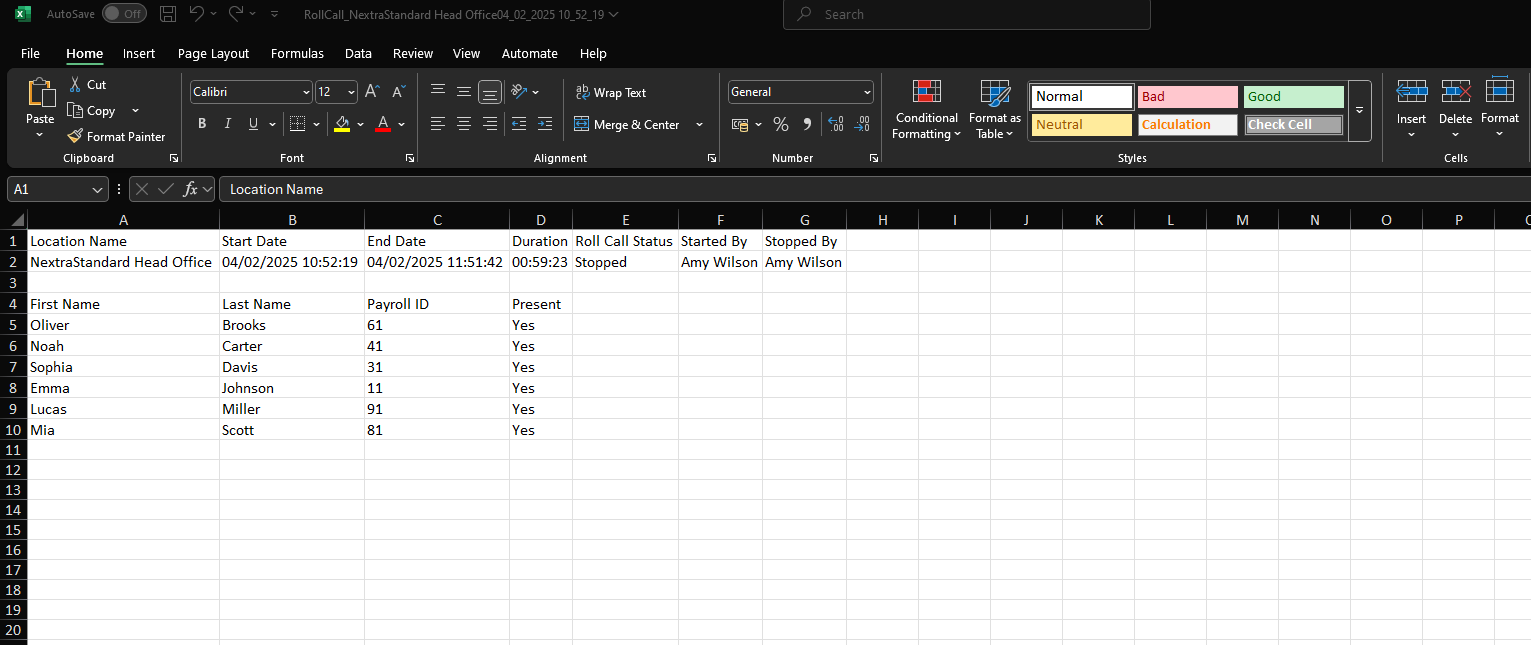Open Conditional Formatting menu

pyautogui.click(x=926, y=110)
